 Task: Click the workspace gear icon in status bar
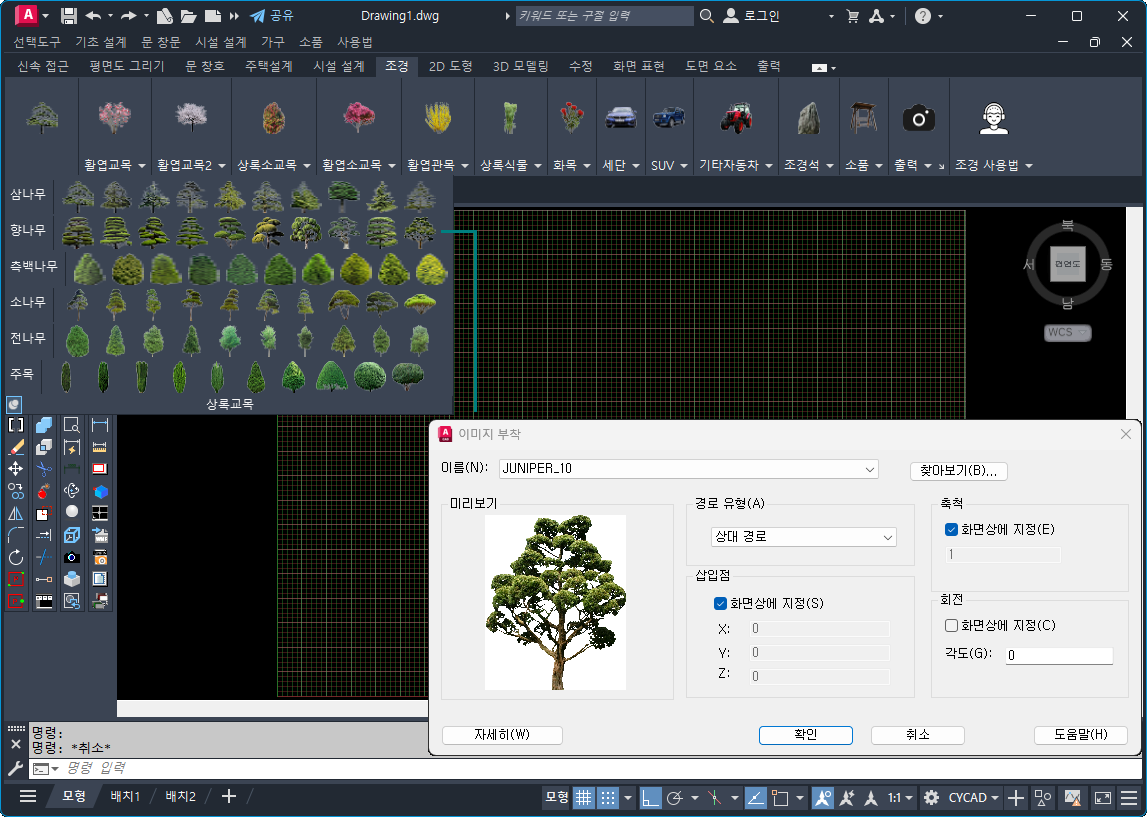point(931,797)
